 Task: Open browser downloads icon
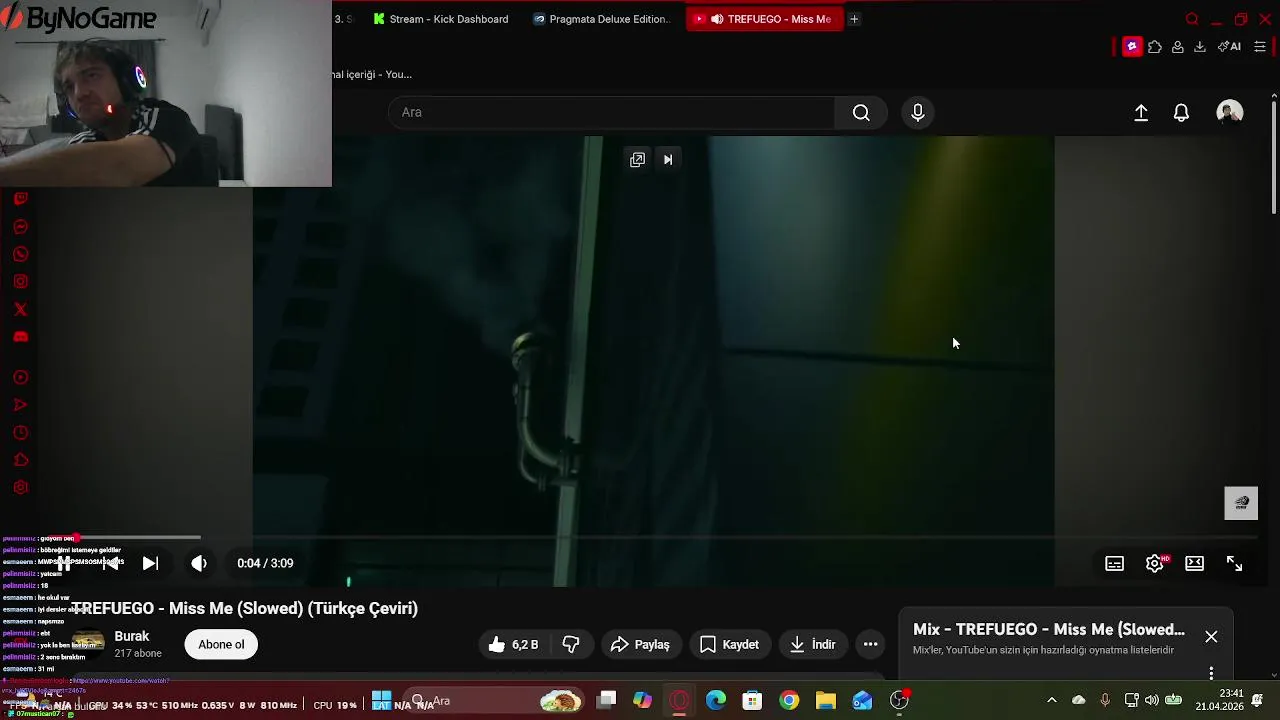1200,46
